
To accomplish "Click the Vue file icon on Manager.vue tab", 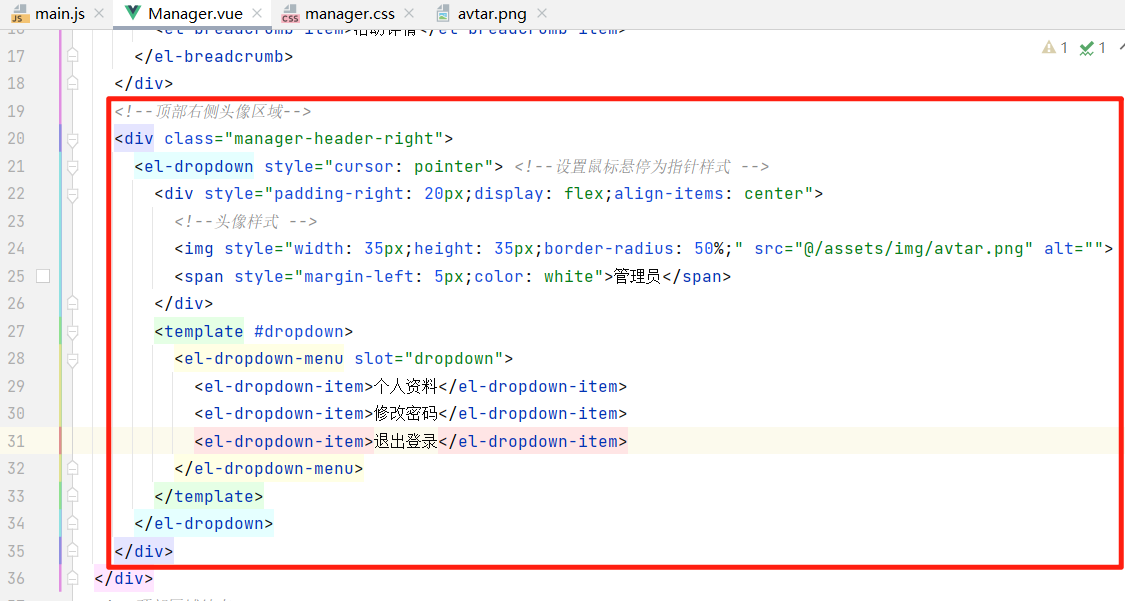I will [132, 13].
